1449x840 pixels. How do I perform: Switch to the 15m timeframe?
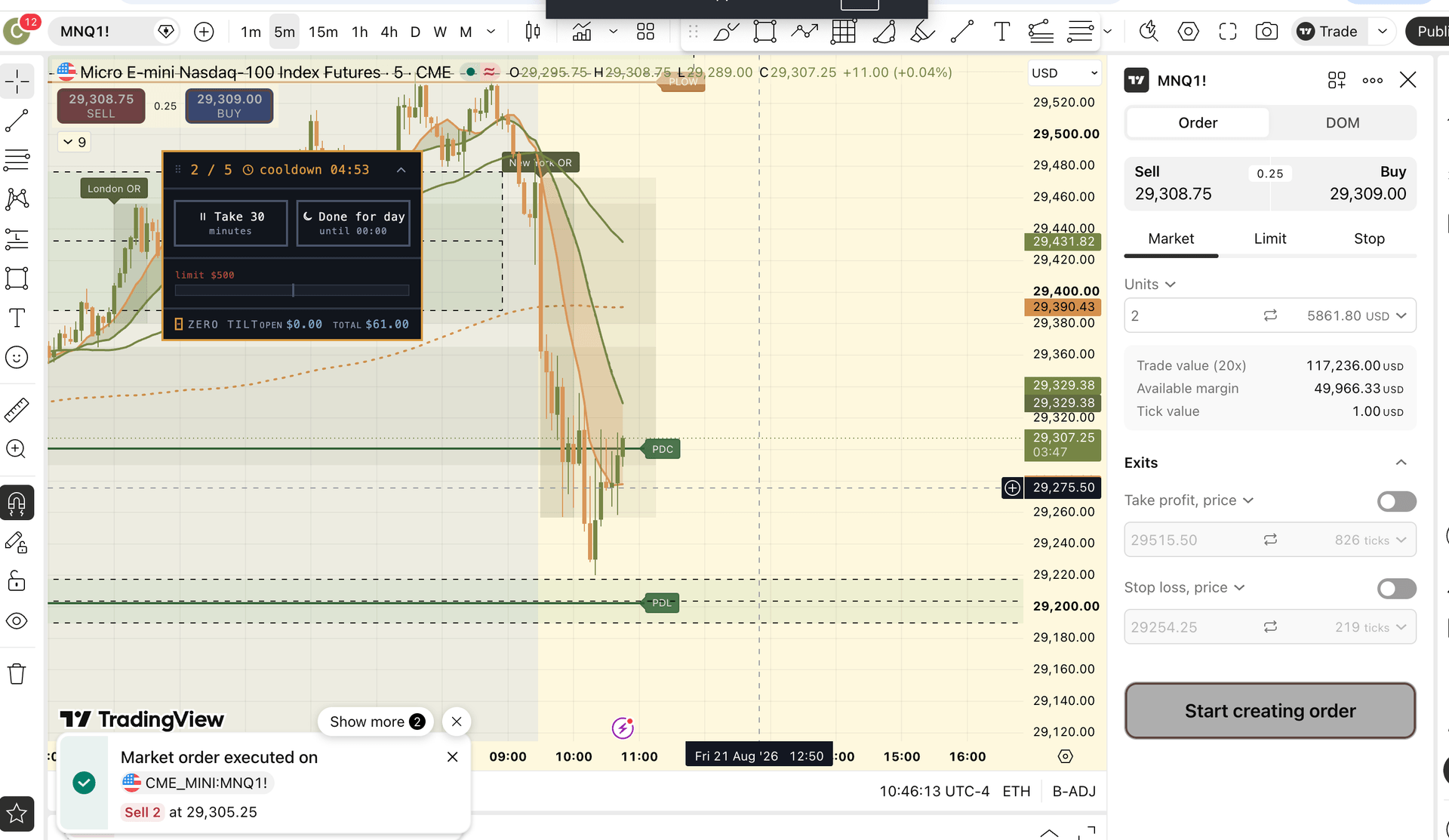pos(323,32)
